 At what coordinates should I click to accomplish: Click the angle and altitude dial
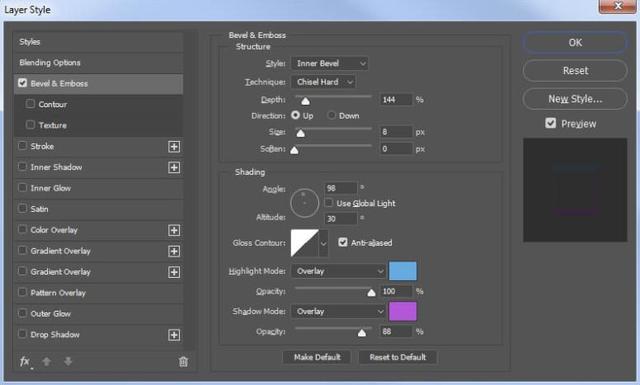coord(304,203)
